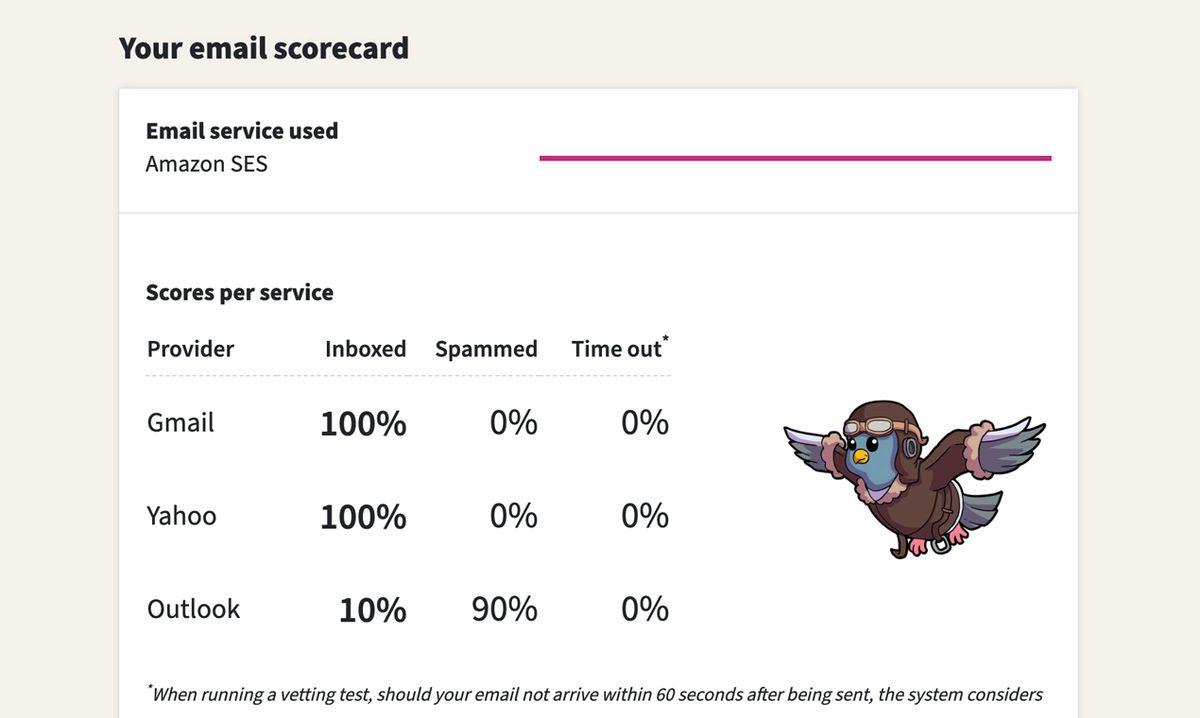The image size is (1200, 718).
Task: Select the 'Spammed' column header
Action: tap(486, 349)
